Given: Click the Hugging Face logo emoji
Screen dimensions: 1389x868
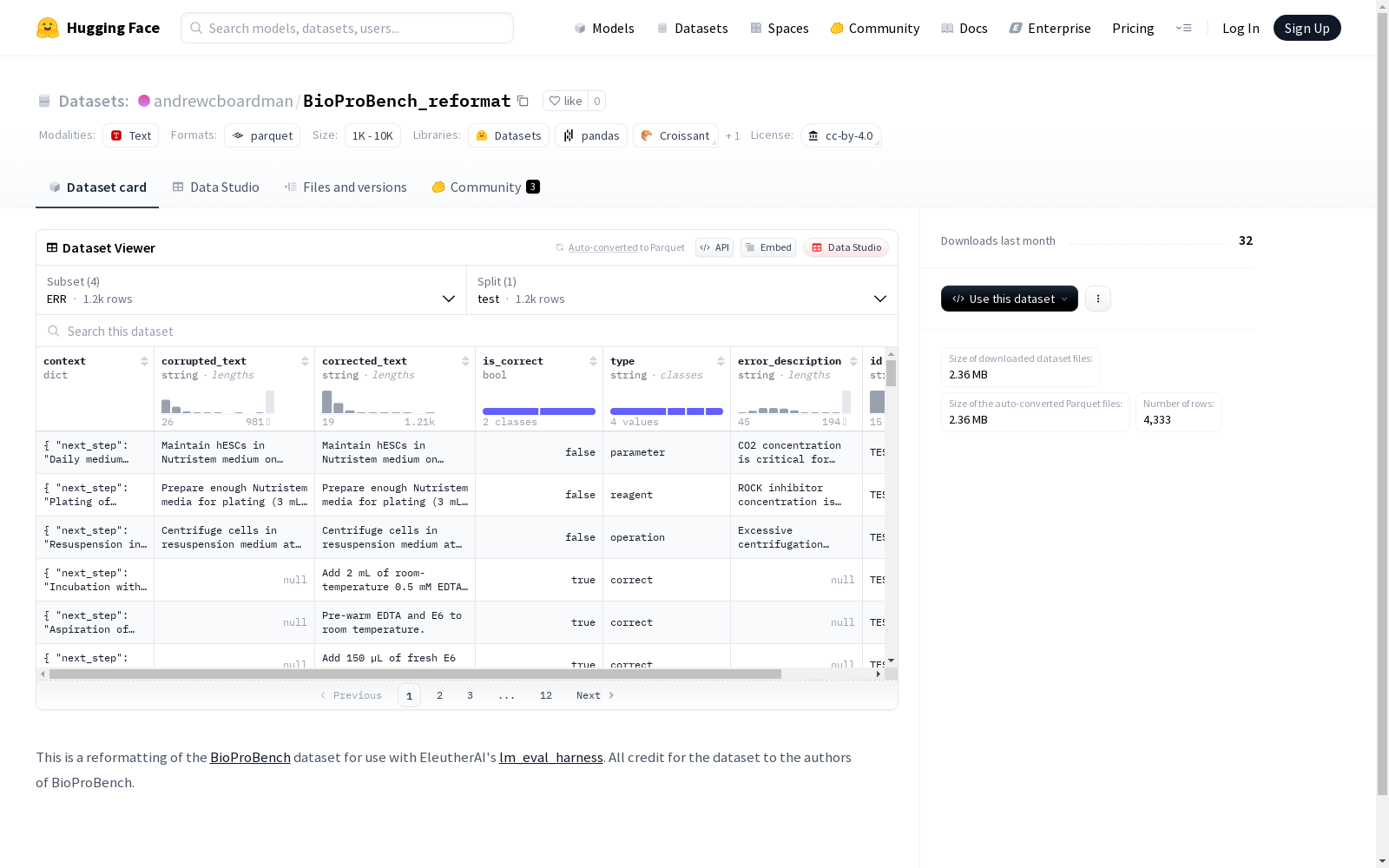Looking at the screenshot, I should [x=48, y=28].
